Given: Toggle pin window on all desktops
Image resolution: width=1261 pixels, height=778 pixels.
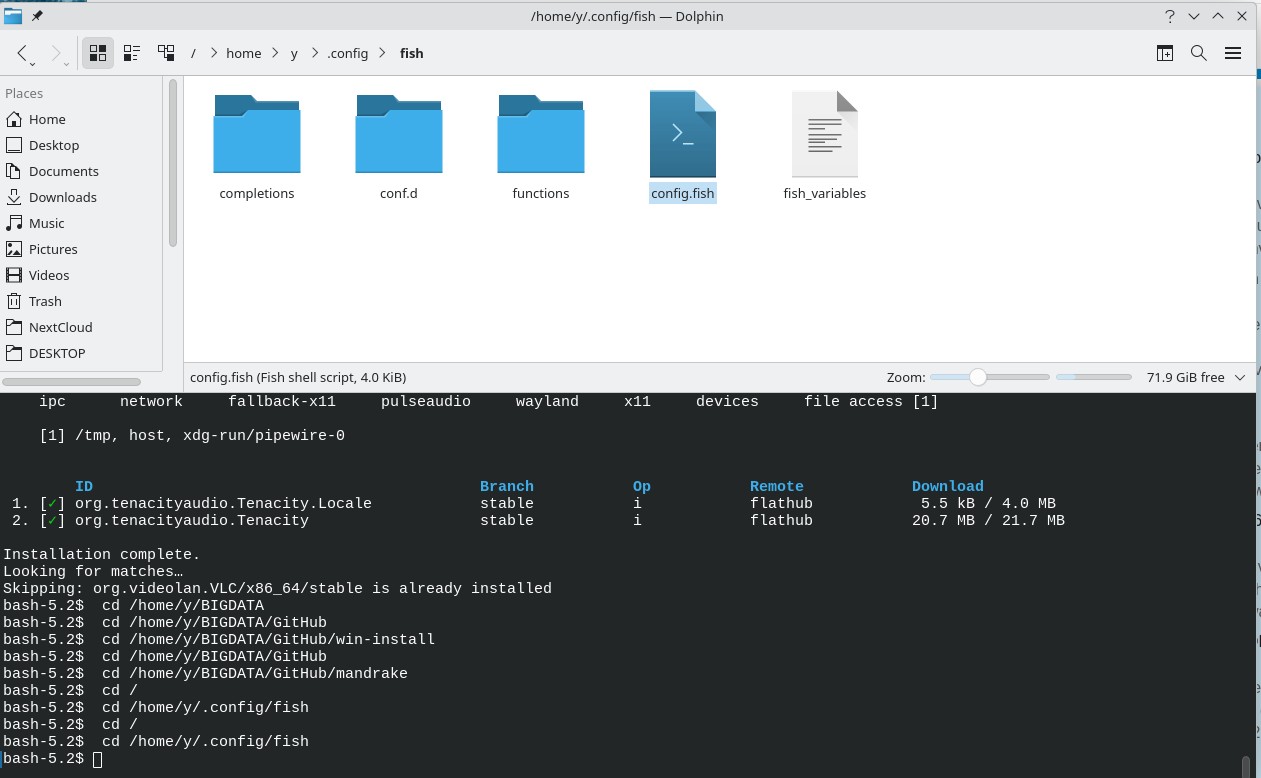Looking at the screenshot, I should (x=38, y=16).
